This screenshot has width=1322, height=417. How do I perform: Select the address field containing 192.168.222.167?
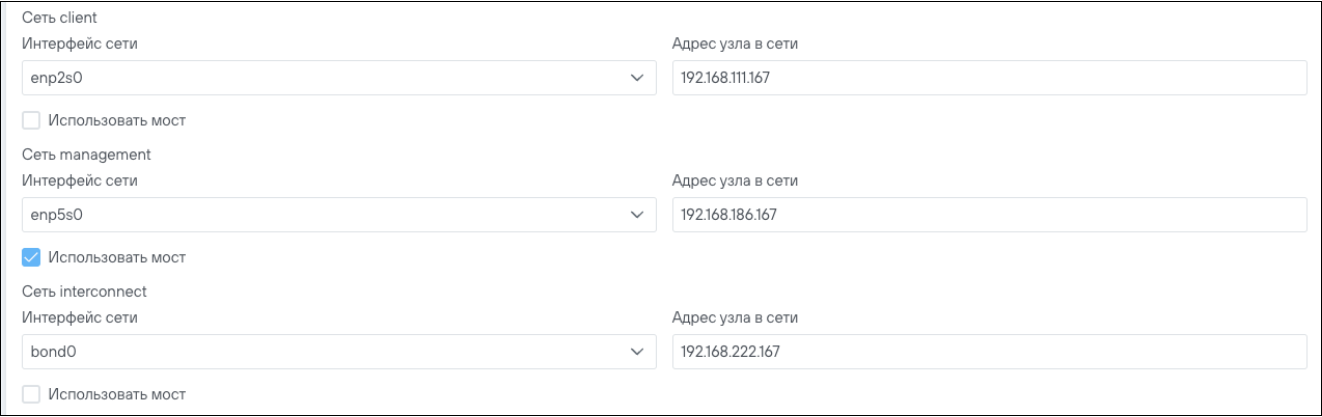coord(988,352)
